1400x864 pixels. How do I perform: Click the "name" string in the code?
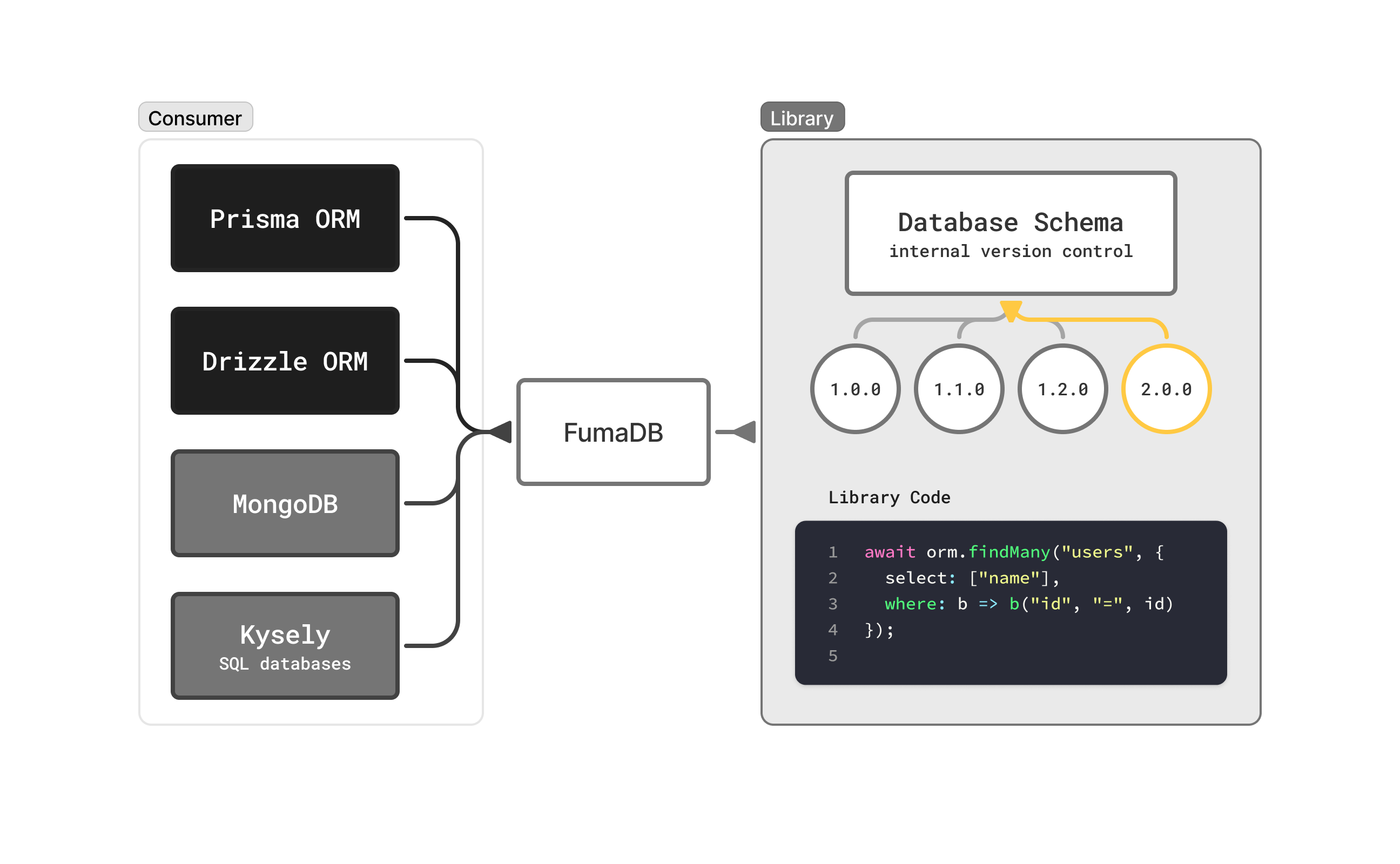(1009, 578)
